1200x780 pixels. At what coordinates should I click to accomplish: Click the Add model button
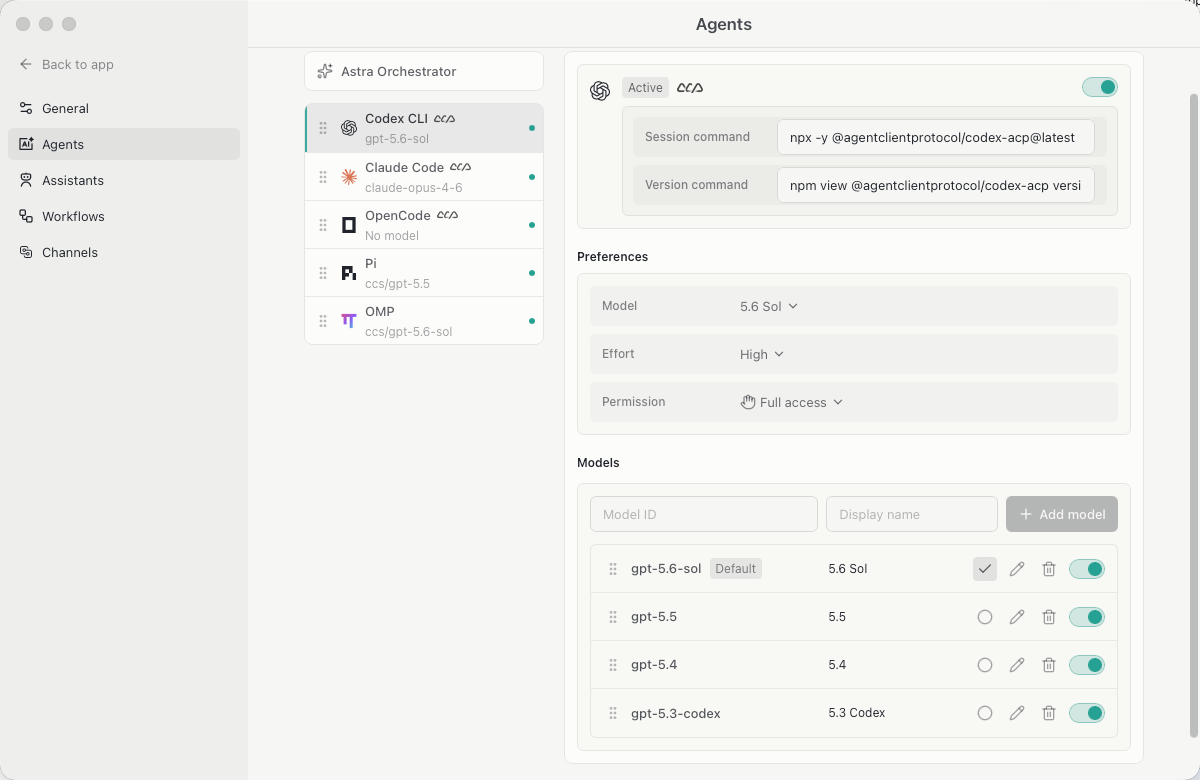click(1062, 514)
